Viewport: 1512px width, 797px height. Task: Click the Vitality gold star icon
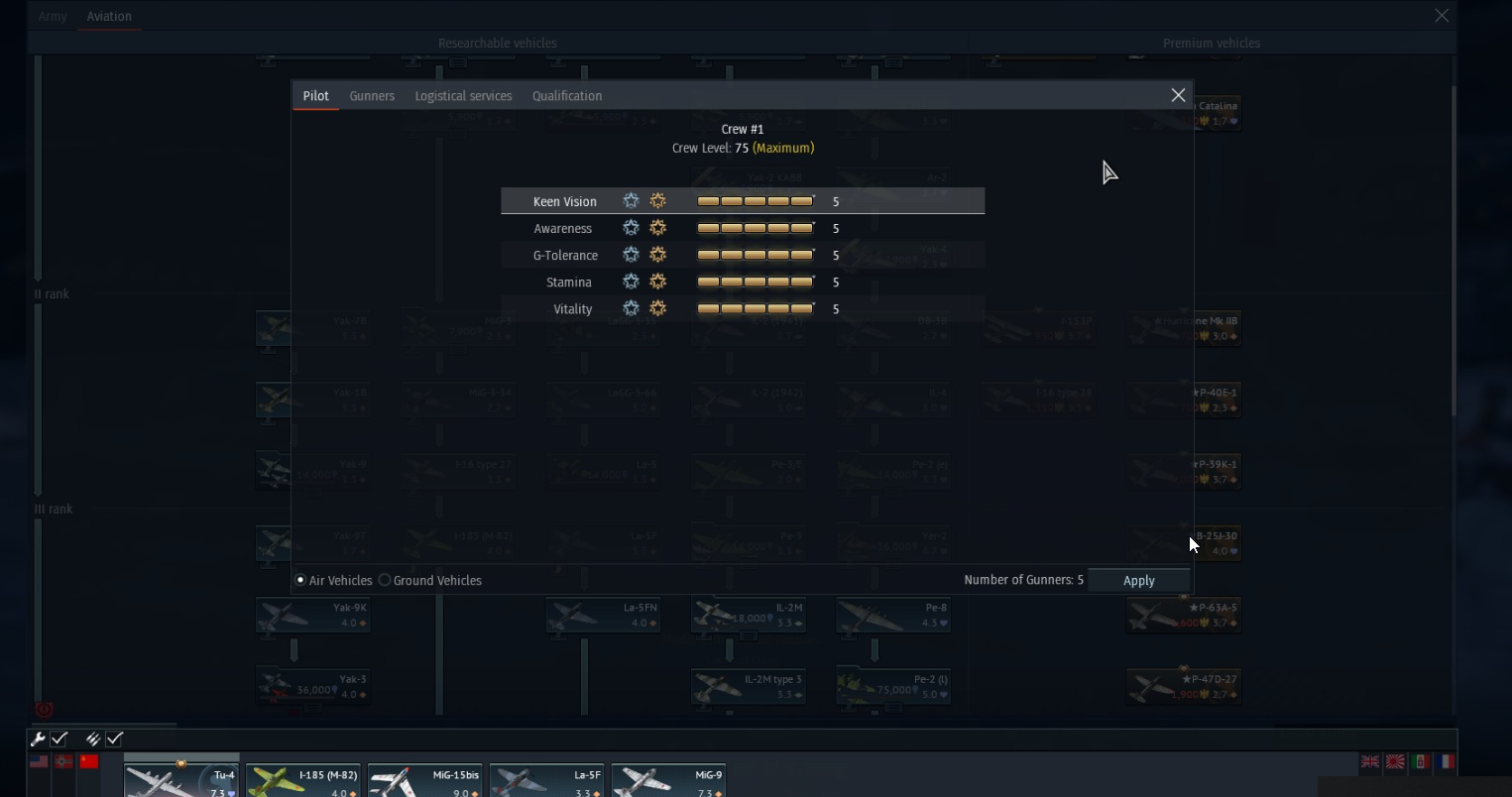click(657, 308)
